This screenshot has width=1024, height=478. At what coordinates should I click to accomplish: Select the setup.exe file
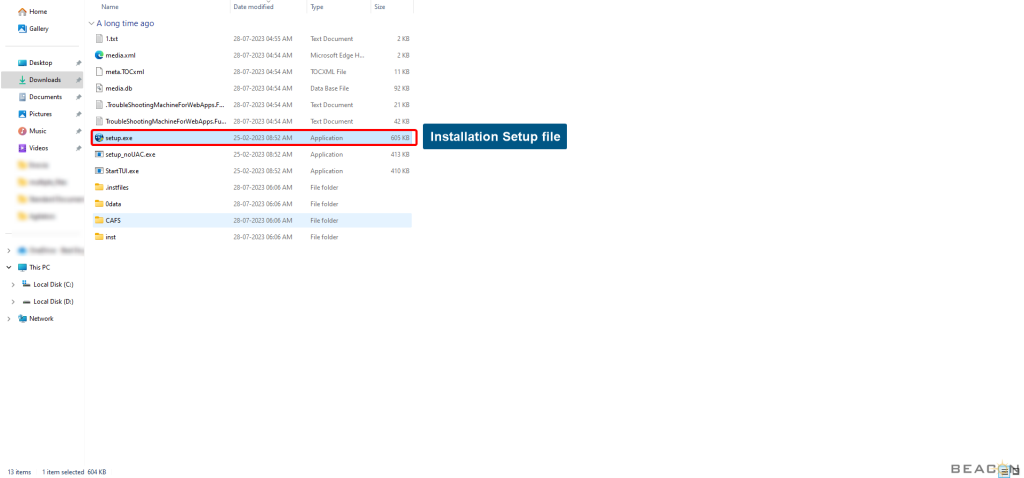[252, 138]
